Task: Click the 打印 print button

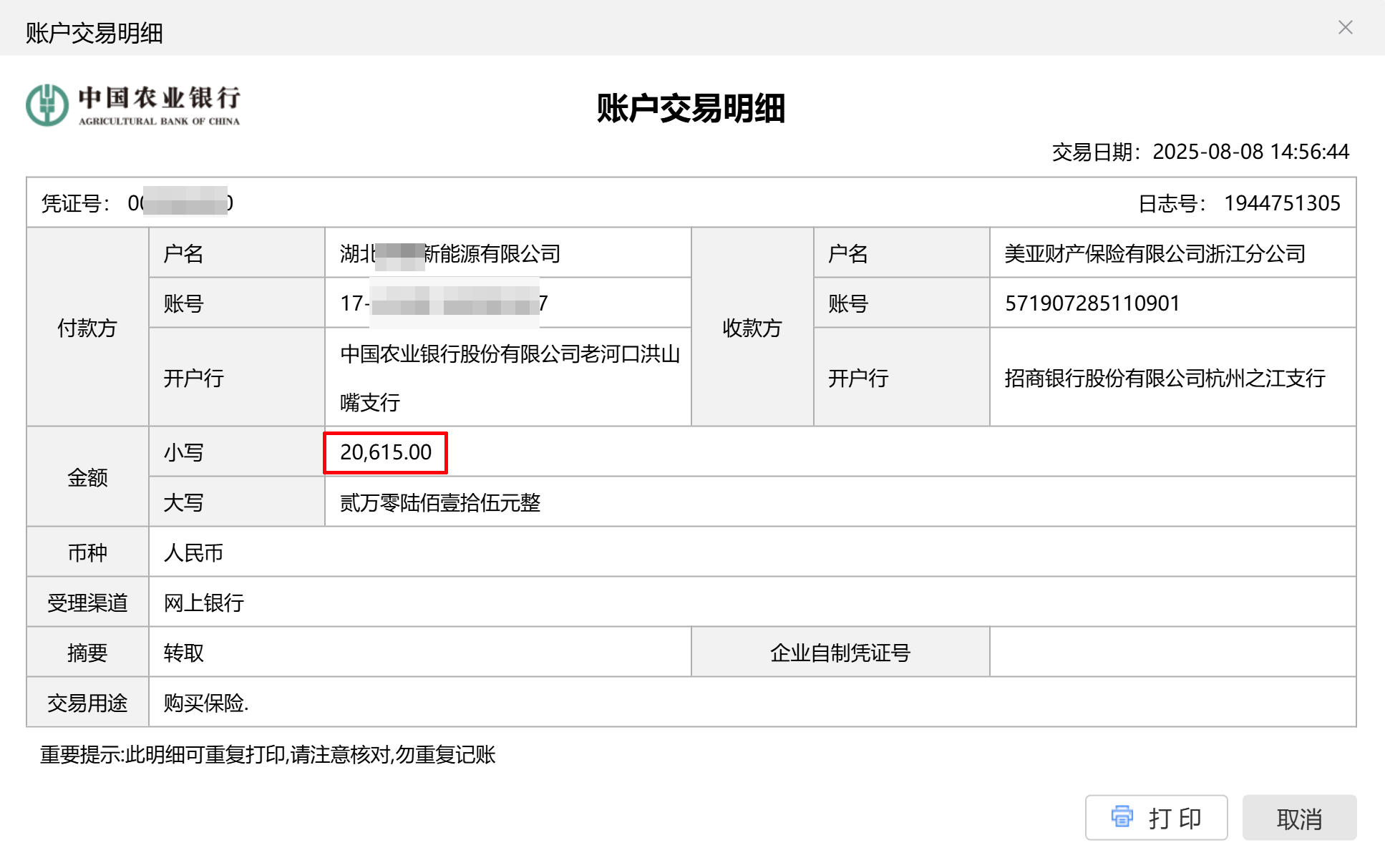Action: point(1156,817)
